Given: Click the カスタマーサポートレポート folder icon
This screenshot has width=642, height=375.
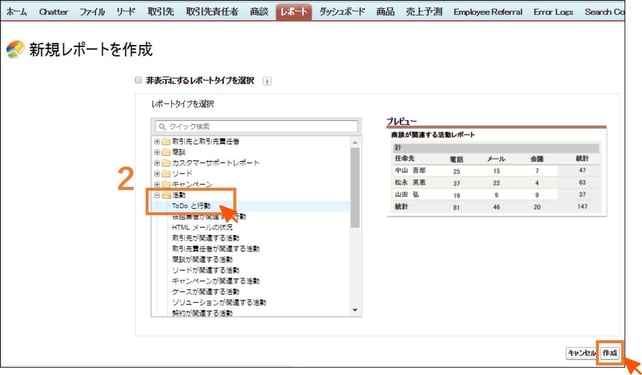Looking at the screenshot, I should point(166,163).
